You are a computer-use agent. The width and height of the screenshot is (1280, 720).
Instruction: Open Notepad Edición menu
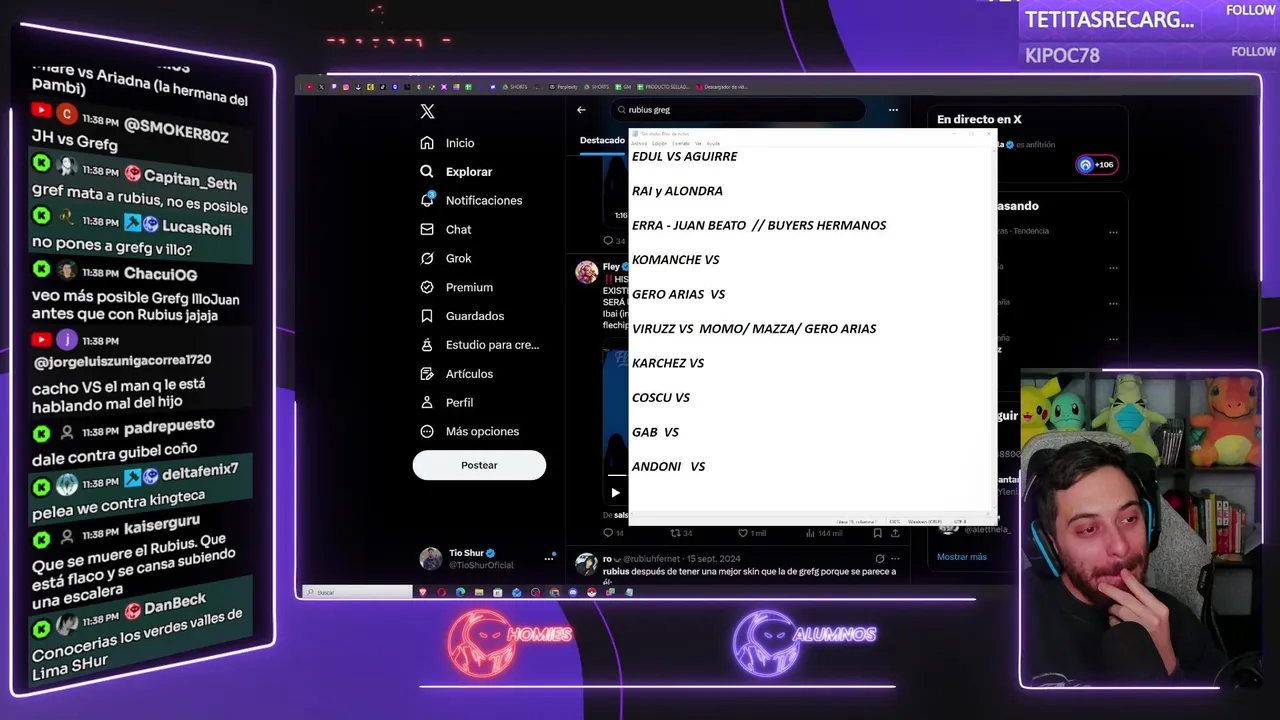[x=659, y=143]
